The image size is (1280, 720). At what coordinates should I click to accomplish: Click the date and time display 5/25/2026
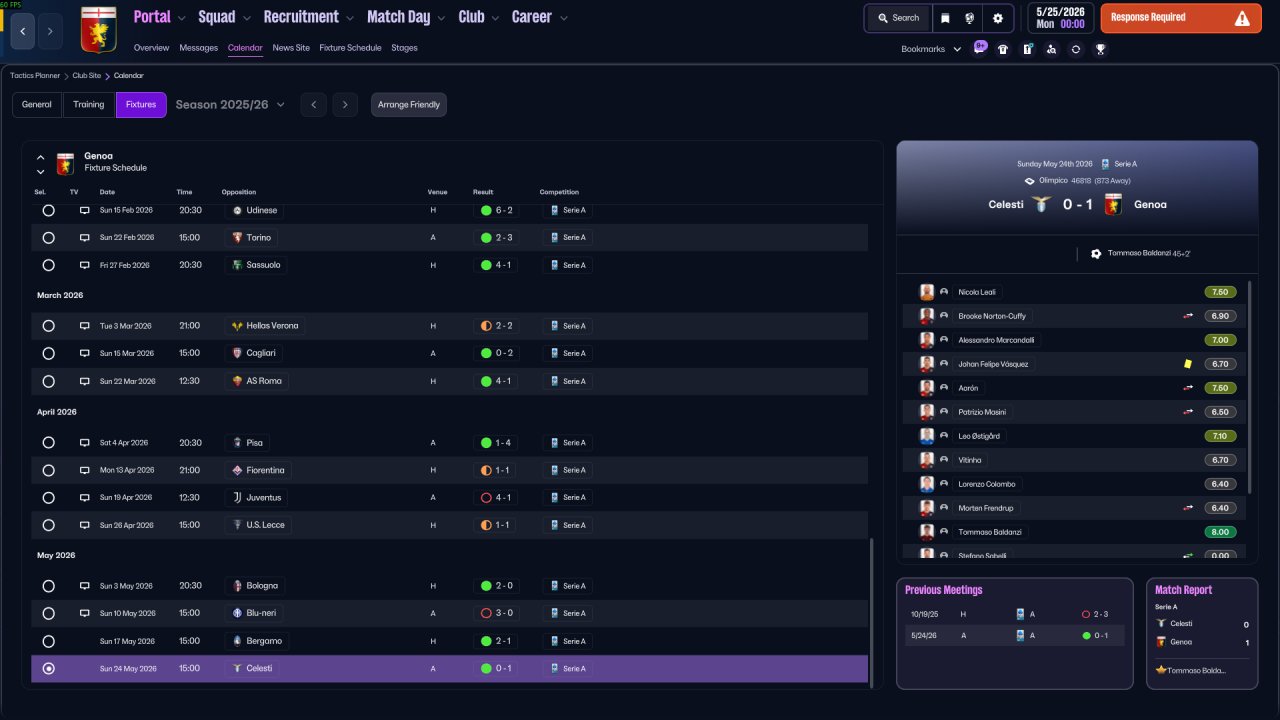1059,18
